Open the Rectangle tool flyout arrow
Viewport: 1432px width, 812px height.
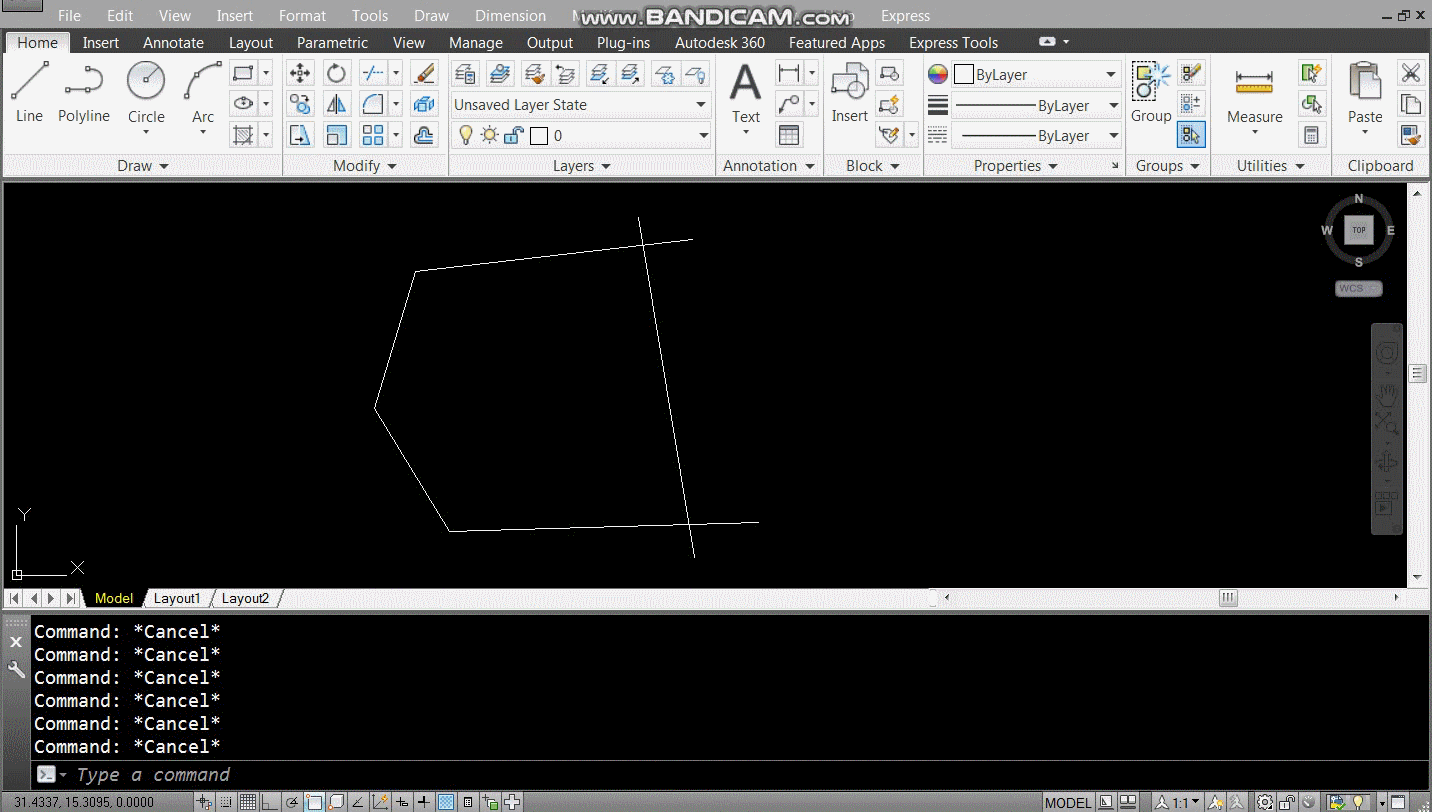click(266, 73)
